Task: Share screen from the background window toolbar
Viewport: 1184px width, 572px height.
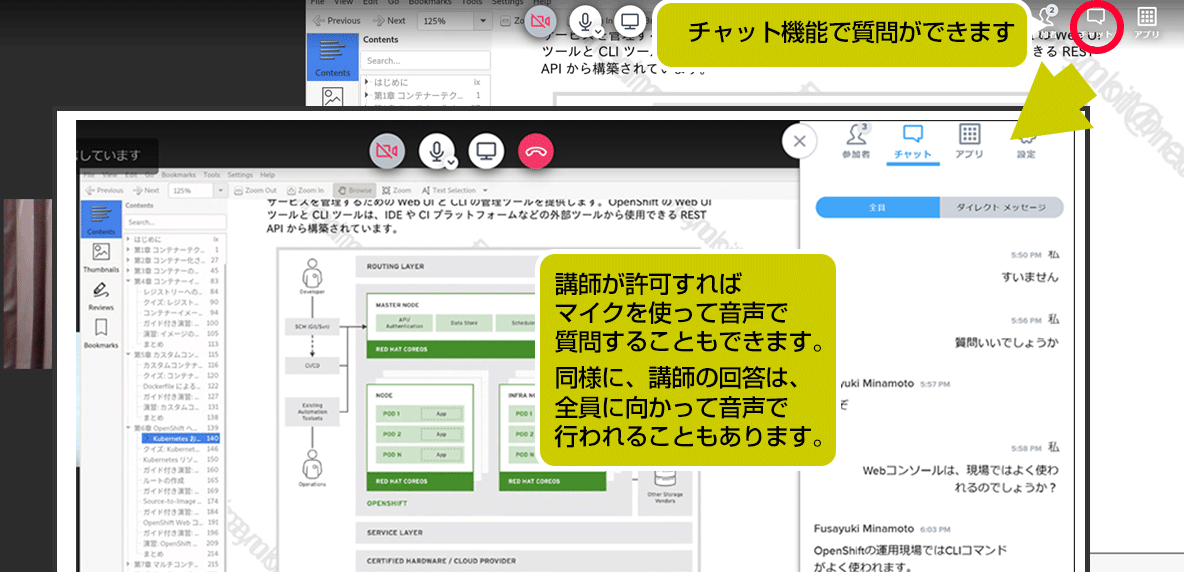Action: [631, 20]
